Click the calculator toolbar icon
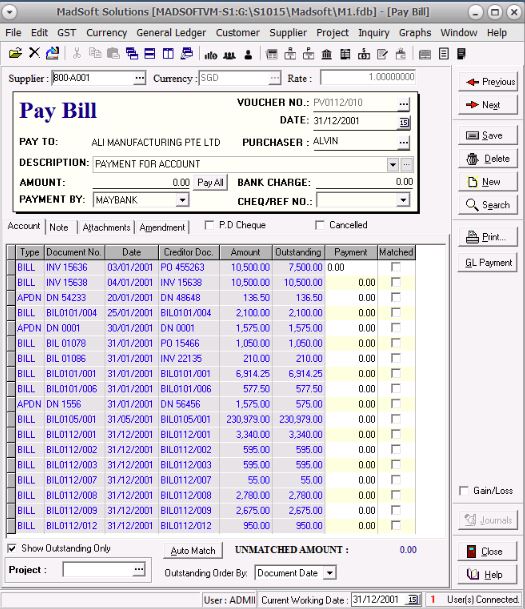 point(461,54)
